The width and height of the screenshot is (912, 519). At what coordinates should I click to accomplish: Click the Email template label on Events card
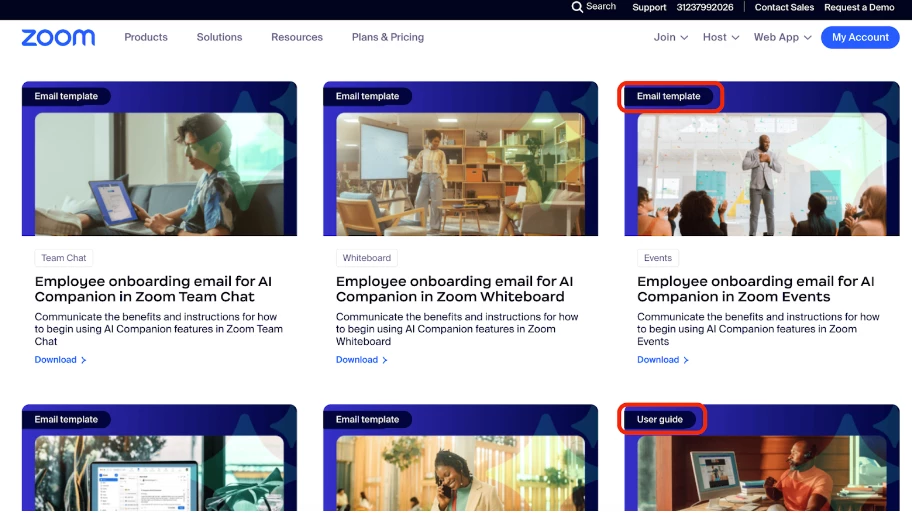[669, 96]
